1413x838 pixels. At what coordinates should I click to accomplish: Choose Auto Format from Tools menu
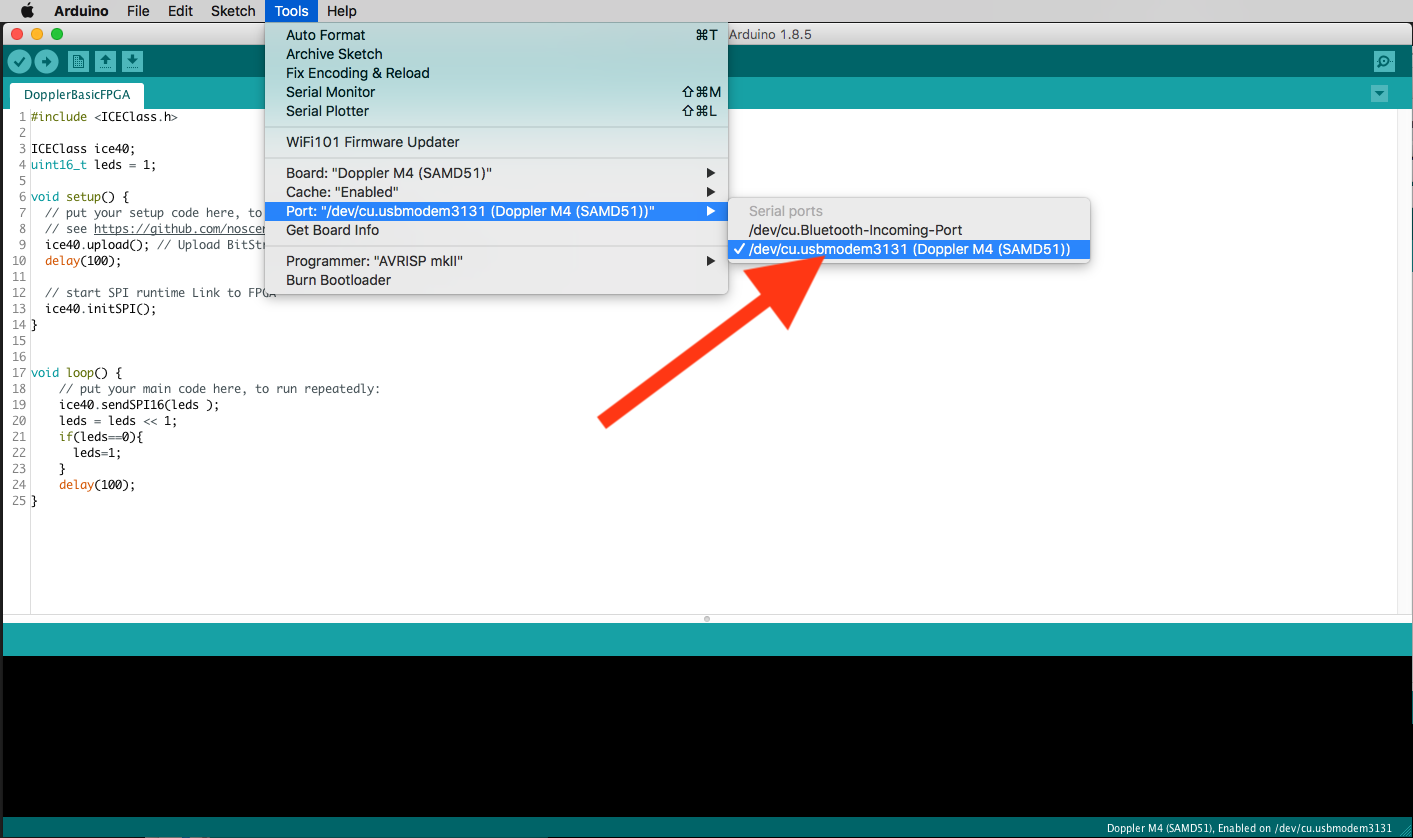(496, 35)
